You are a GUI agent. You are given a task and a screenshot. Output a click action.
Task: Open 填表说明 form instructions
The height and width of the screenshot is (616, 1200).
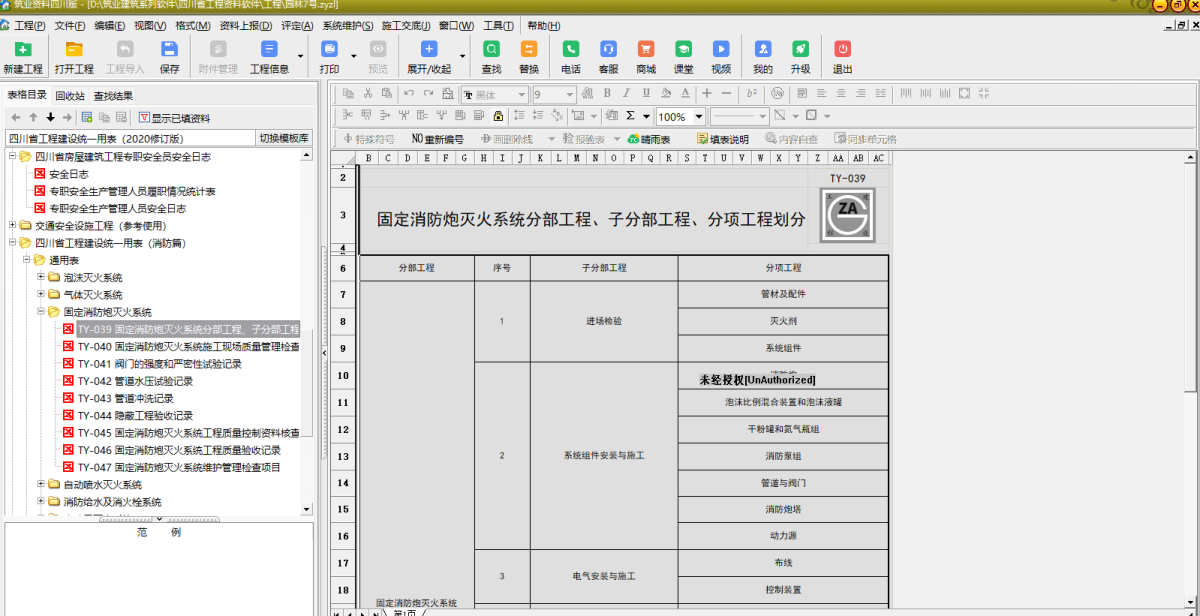click(716, 139)
